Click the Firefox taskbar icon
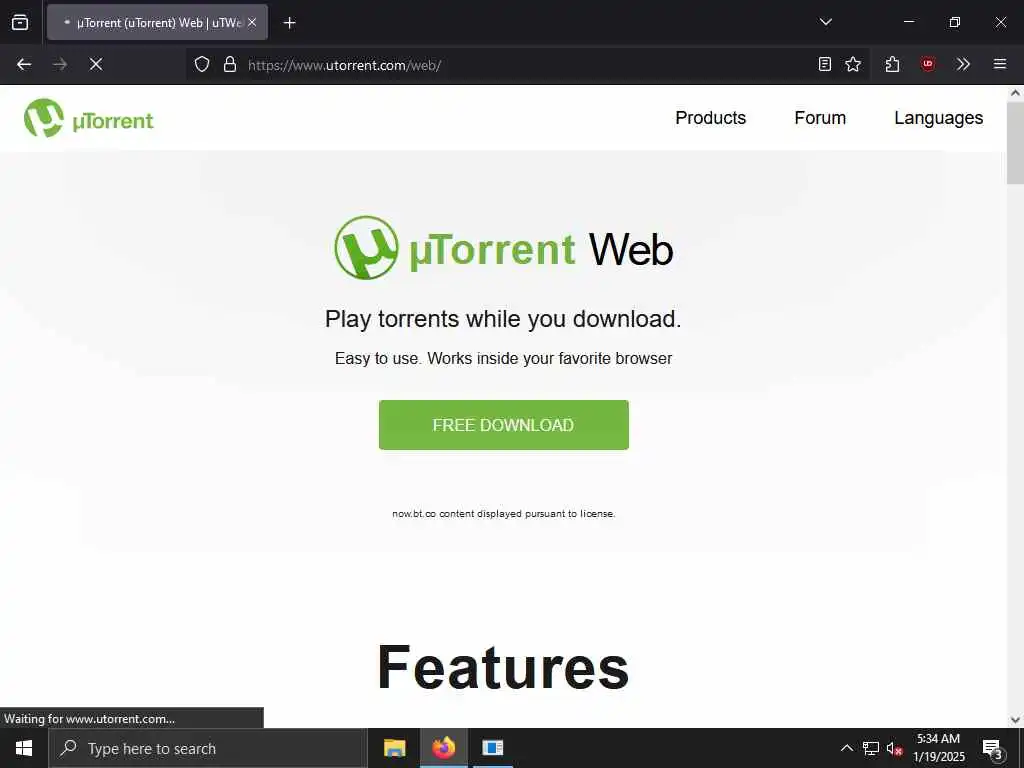 click(443, 748)
